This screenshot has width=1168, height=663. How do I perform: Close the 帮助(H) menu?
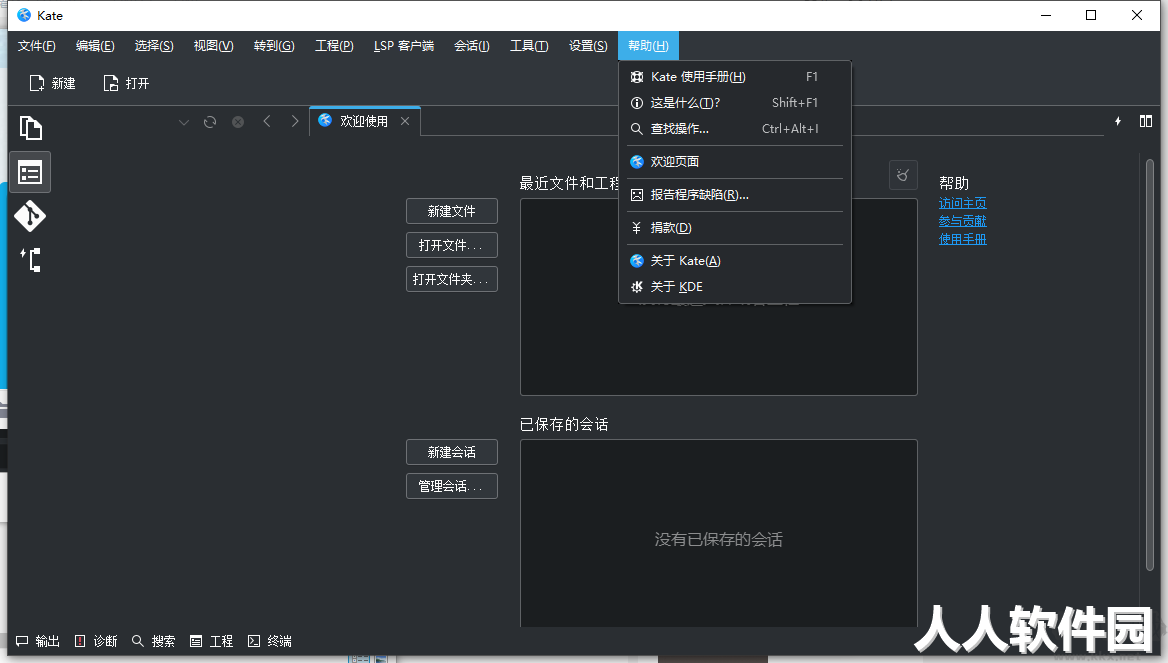[x=648, y=45]
